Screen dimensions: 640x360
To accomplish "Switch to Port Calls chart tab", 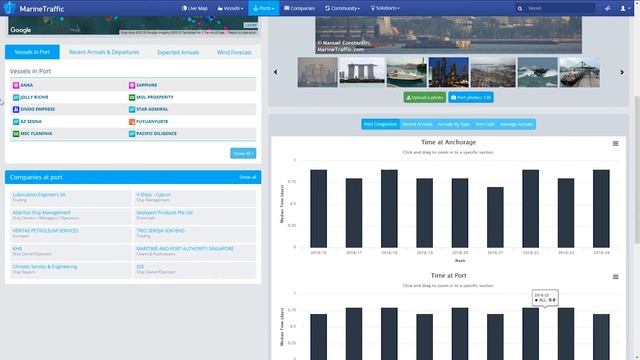I will coord(485,124).
